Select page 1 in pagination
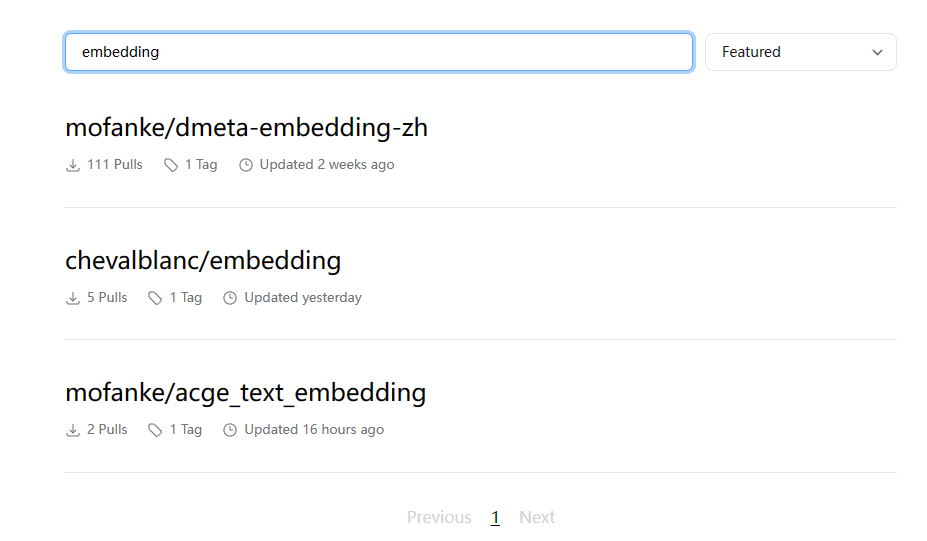The height and width of the screenshot is (541, 927). pos(495,517)
